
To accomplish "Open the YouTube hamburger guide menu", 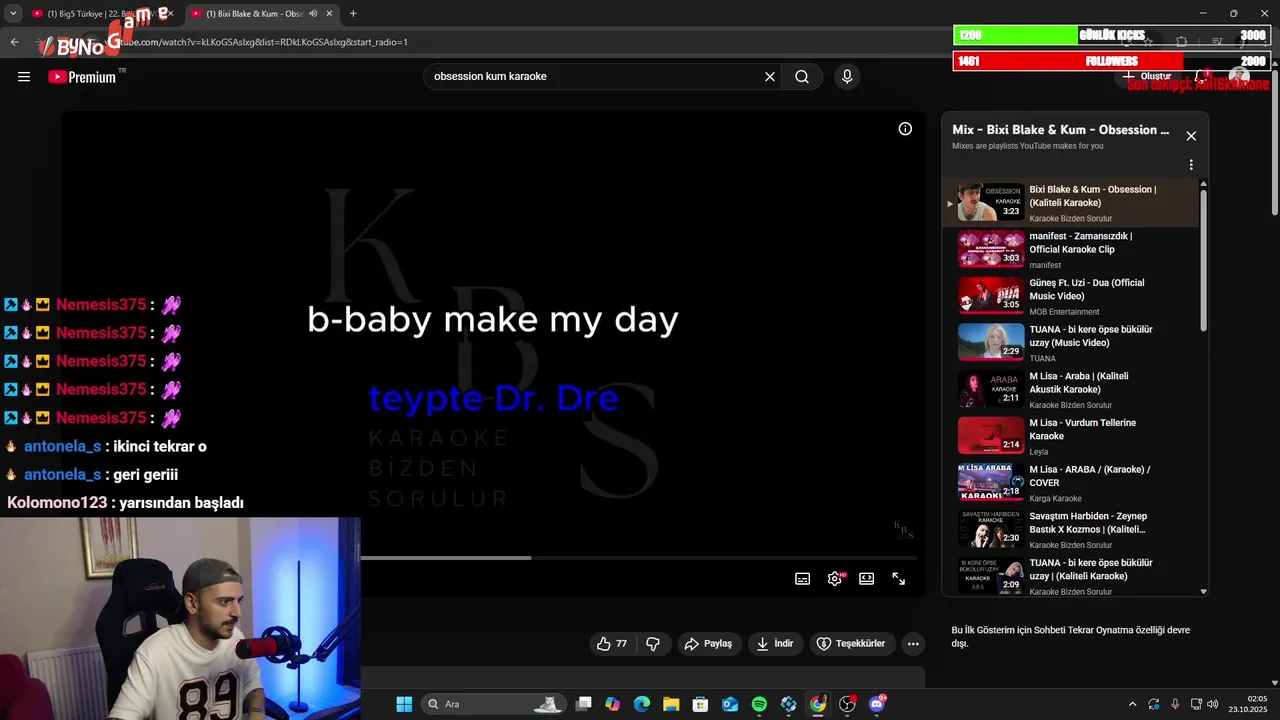I will click(x=24, y=77).
